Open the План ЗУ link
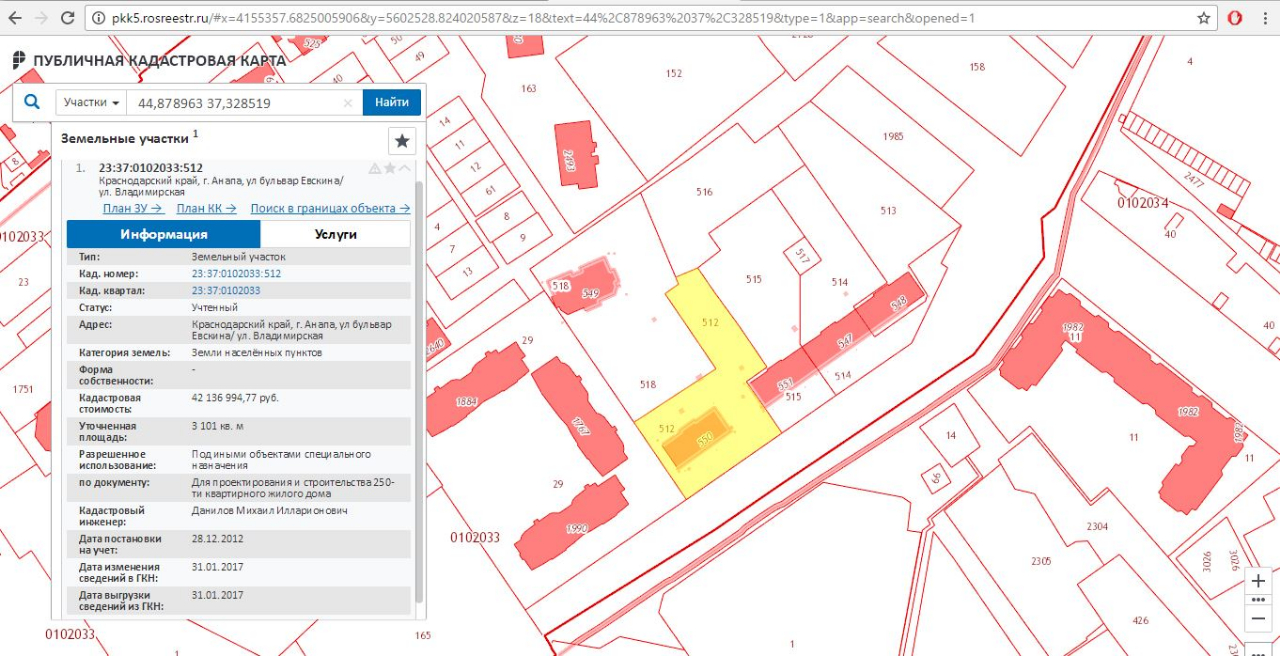The image size is (1280, 656). coord(133,208)
